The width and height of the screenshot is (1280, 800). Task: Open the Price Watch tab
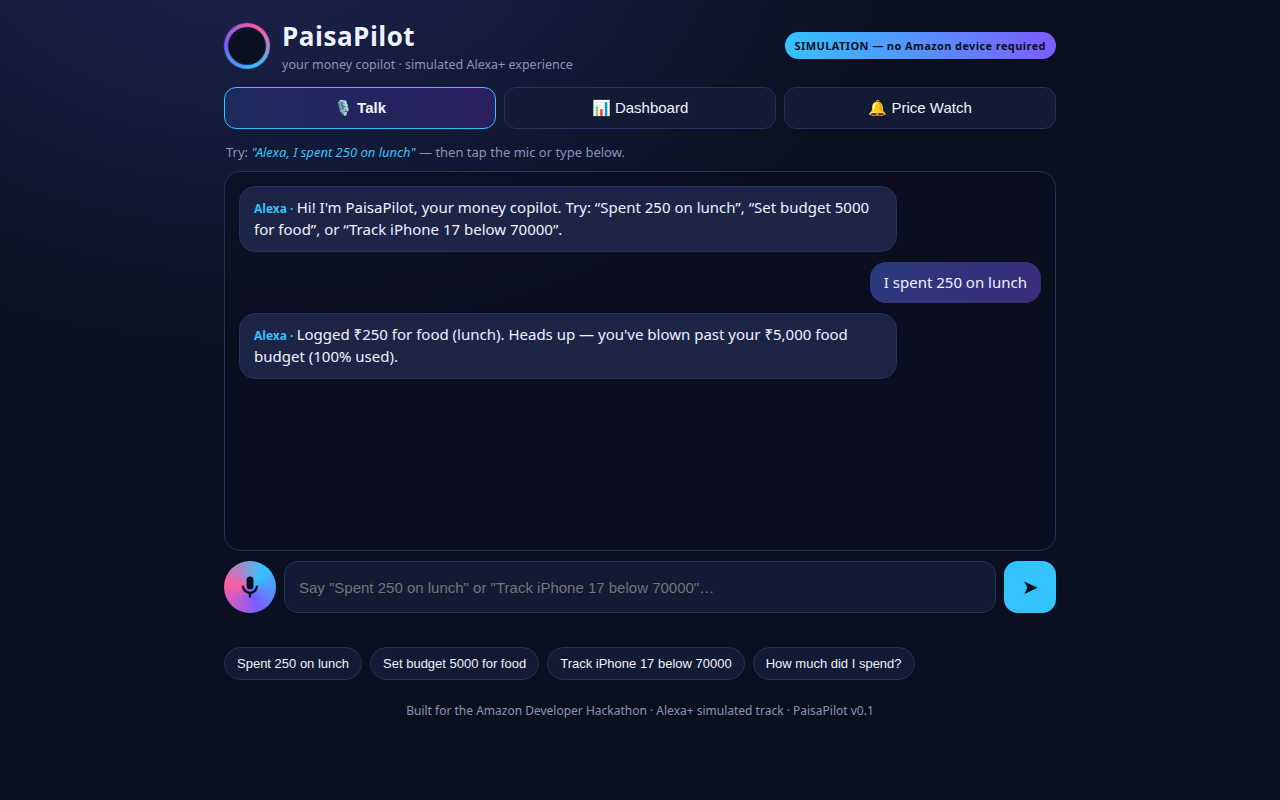920,108
